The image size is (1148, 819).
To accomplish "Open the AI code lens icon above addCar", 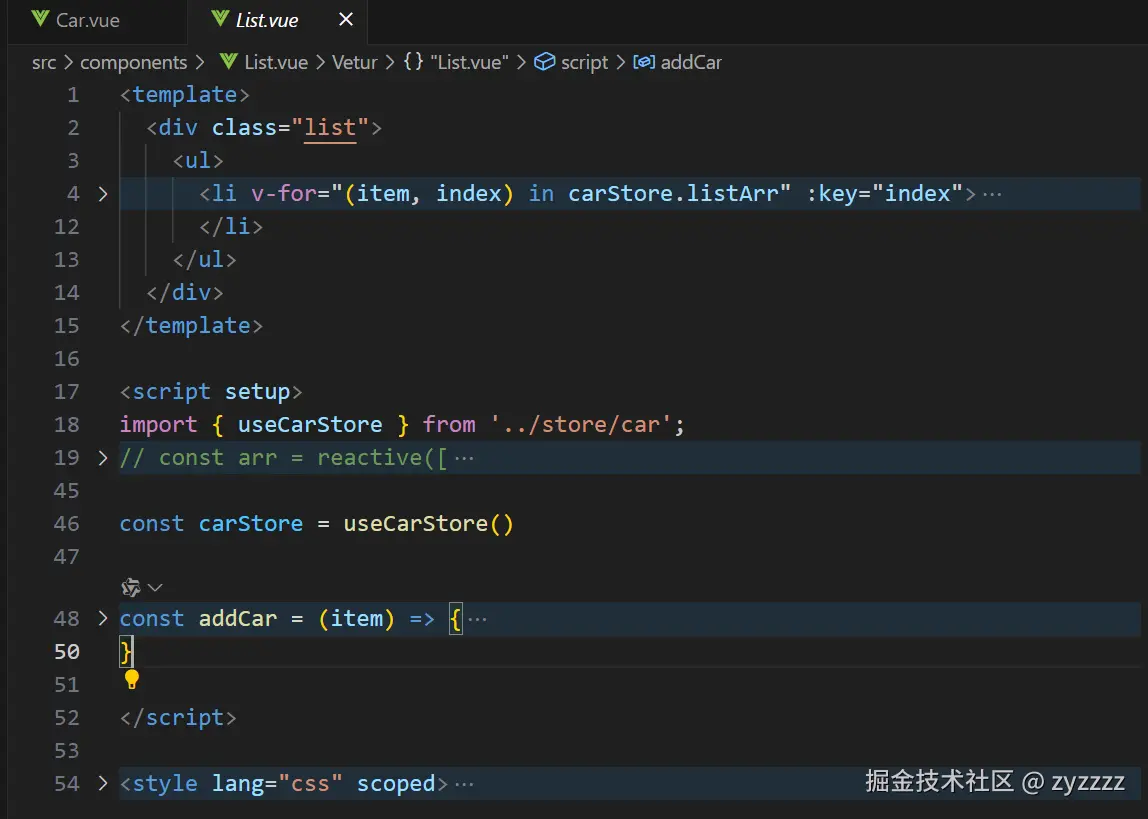I will point(130,587).
